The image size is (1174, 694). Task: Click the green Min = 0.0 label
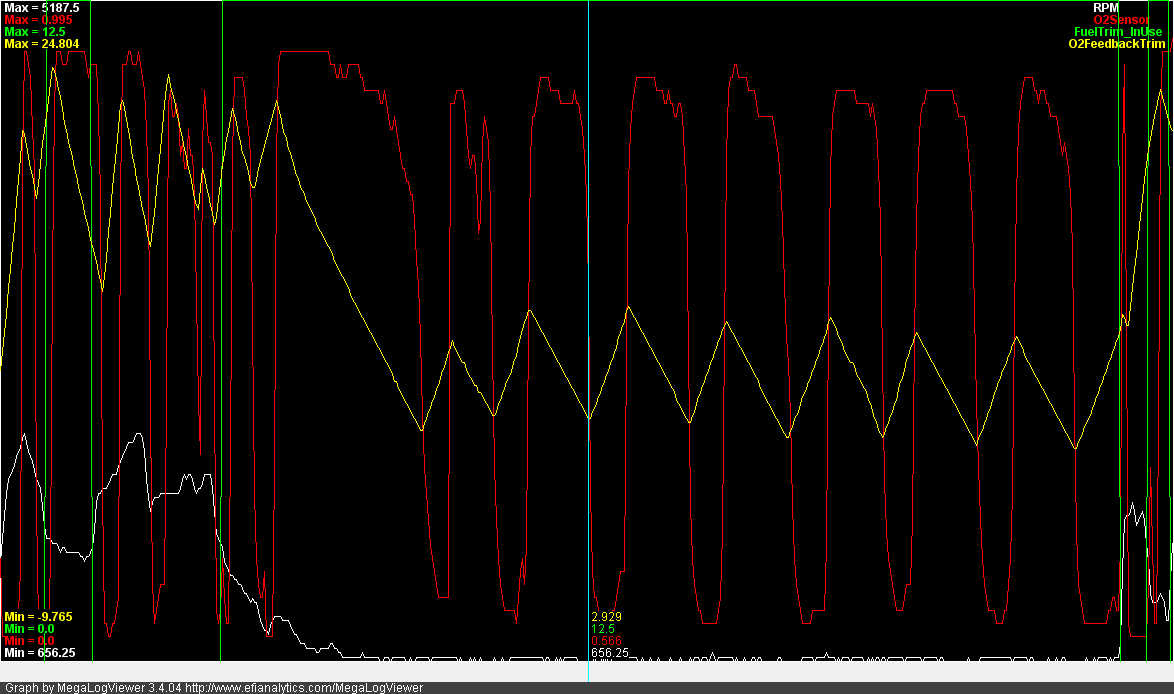coord(29,628)
